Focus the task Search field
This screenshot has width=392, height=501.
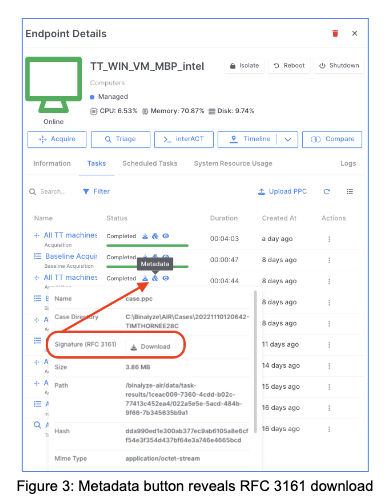53,192
